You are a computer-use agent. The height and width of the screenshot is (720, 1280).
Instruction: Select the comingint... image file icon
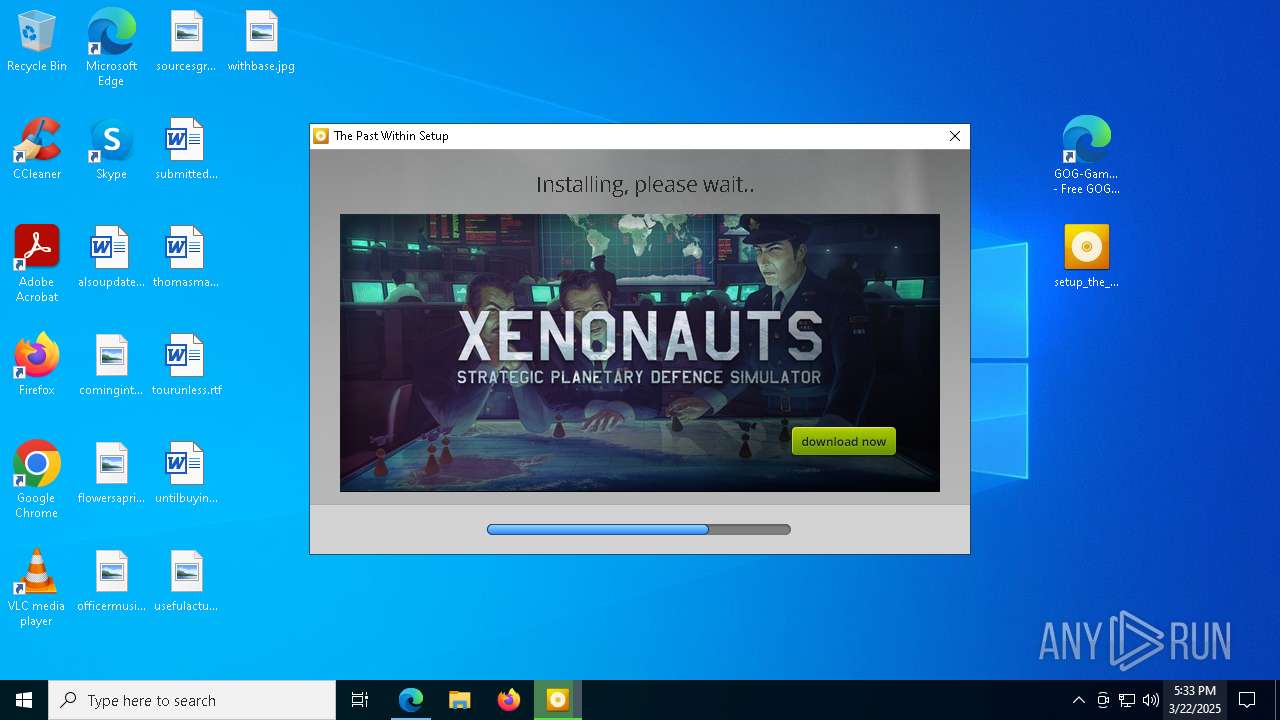pos(111,366)
